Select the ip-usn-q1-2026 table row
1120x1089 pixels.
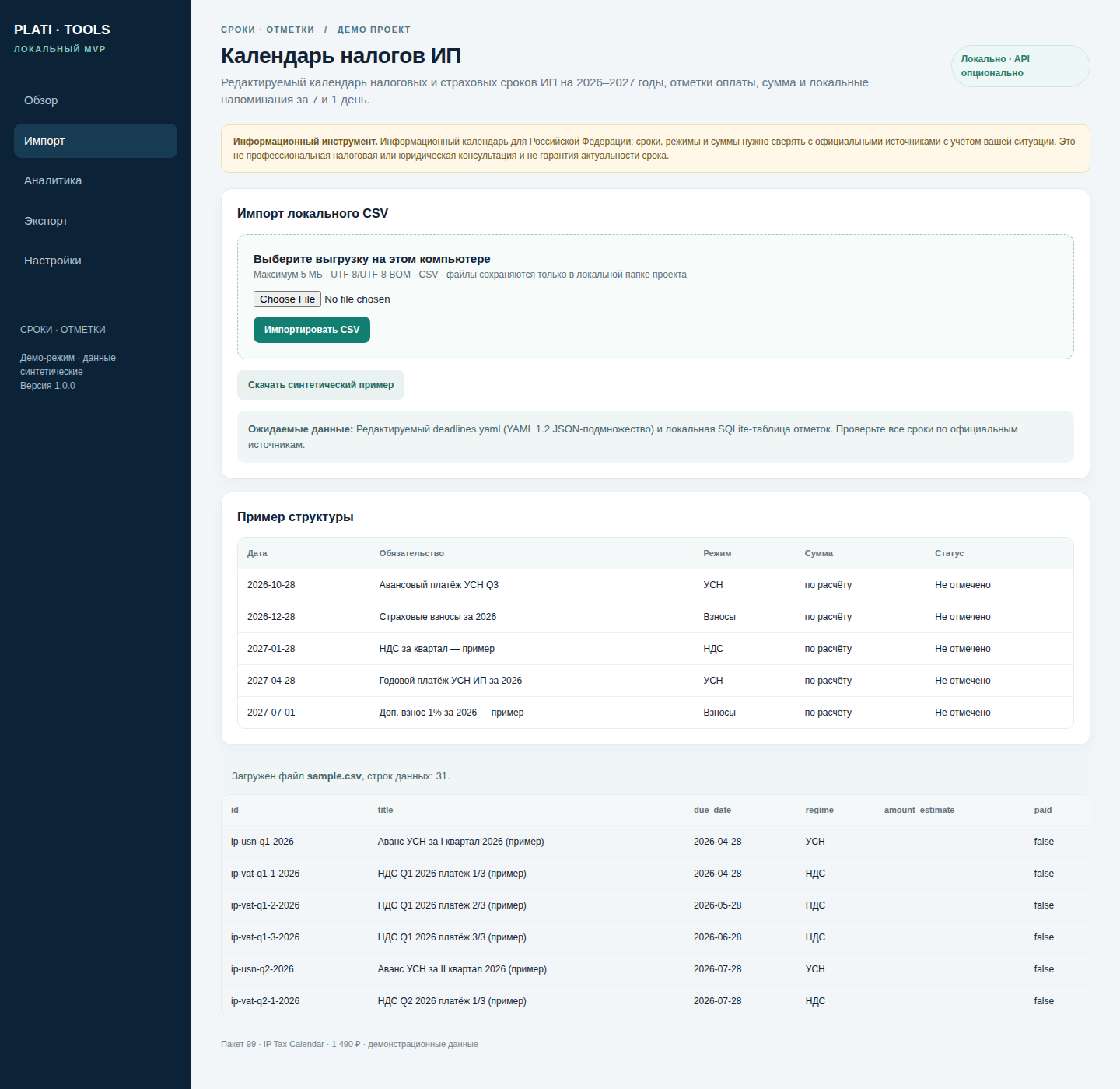(x=656, y=842)
